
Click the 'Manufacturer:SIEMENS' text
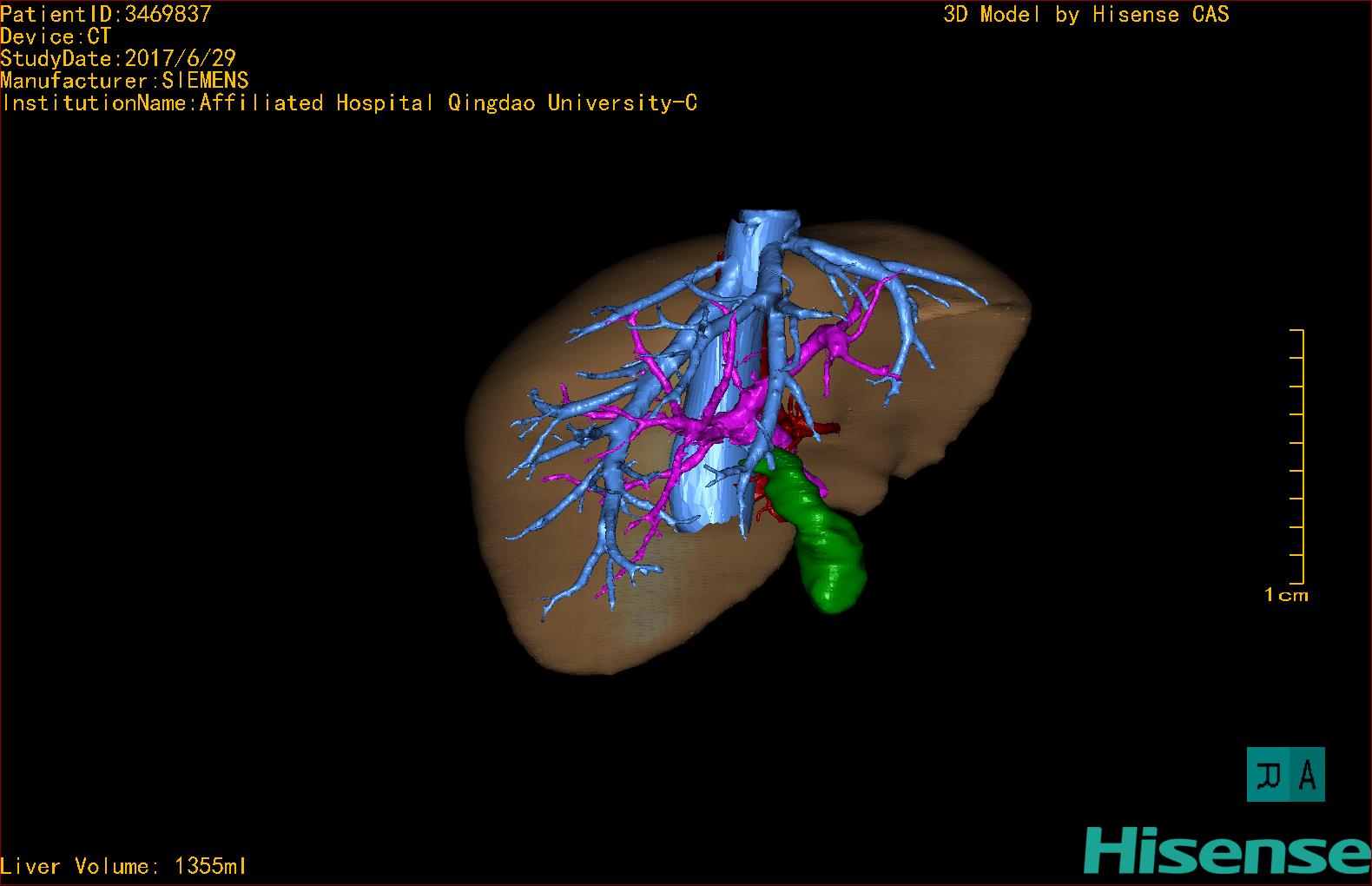click(124, 81)
